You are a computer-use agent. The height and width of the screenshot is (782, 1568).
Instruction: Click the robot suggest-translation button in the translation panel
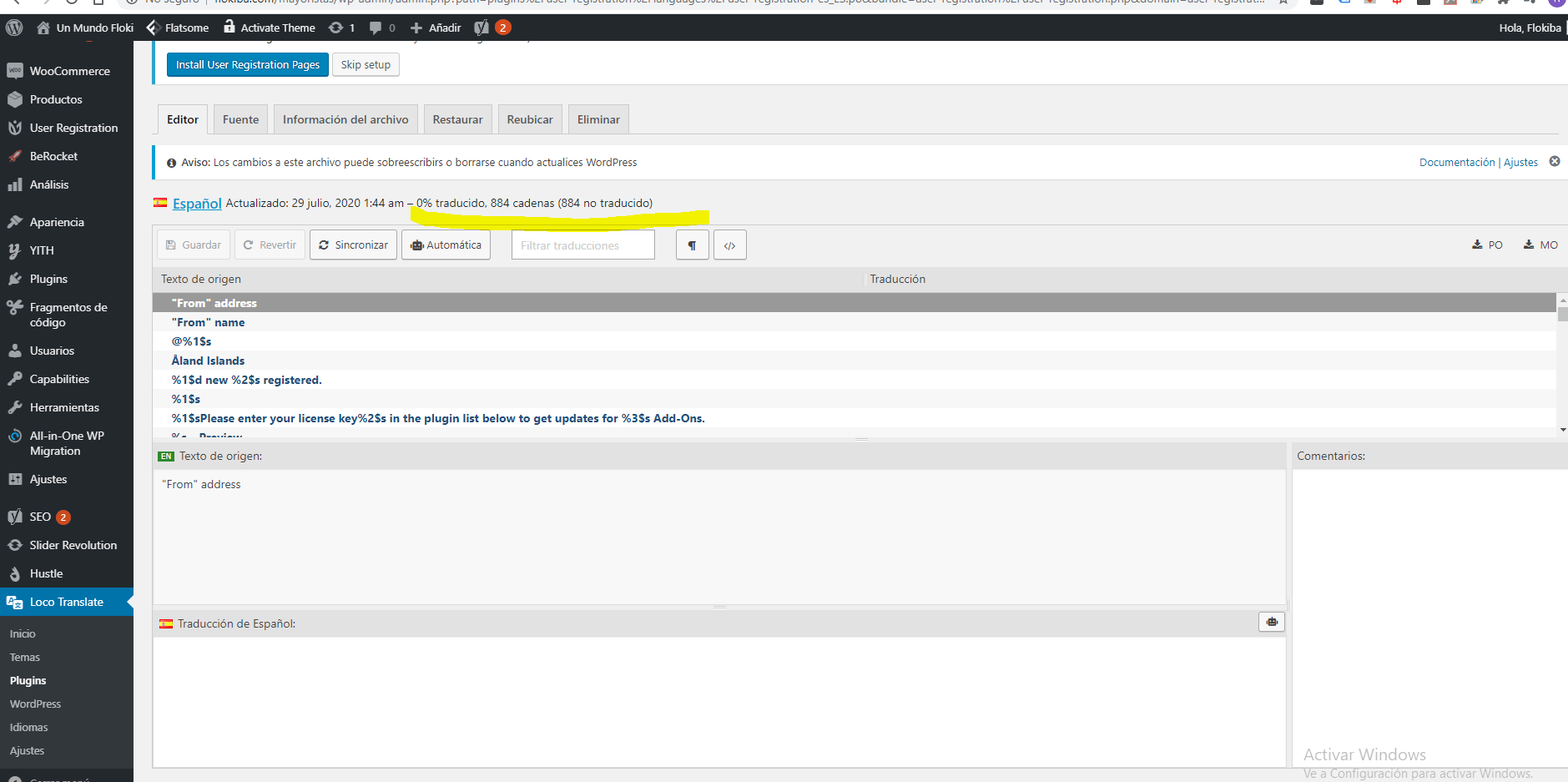coord(1272,622)
